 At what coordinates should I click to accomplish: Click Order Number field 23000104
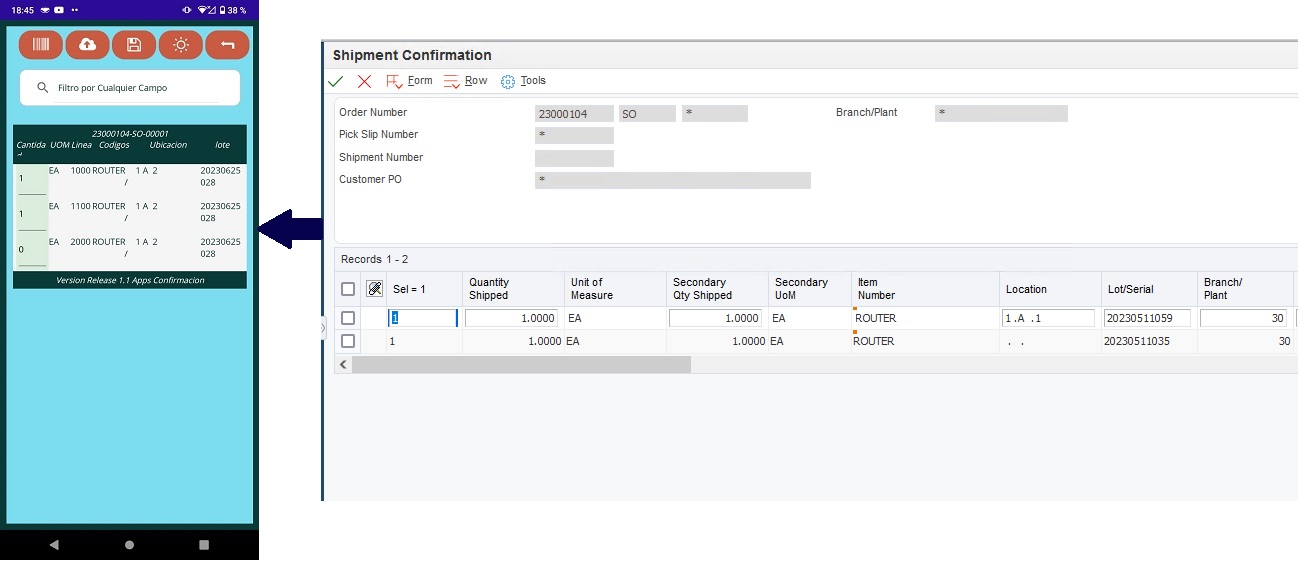pos(574,114)
